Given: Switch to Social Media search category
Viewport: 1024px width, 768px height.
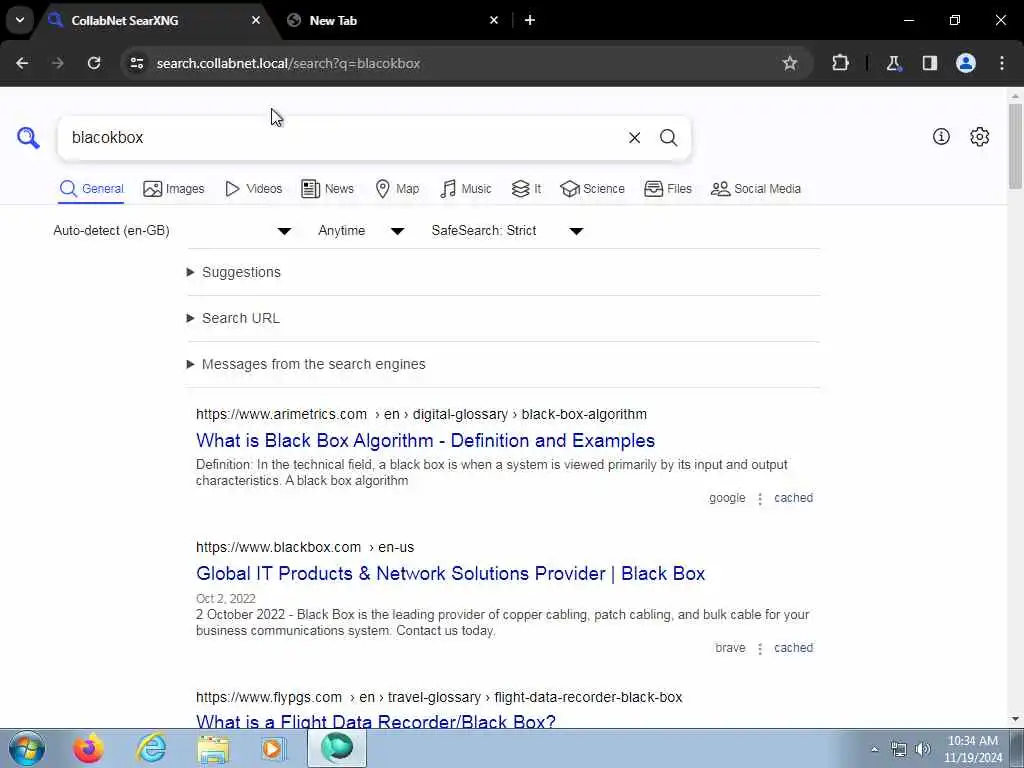Looking at the screenshot, I should (x=756, y=189).
